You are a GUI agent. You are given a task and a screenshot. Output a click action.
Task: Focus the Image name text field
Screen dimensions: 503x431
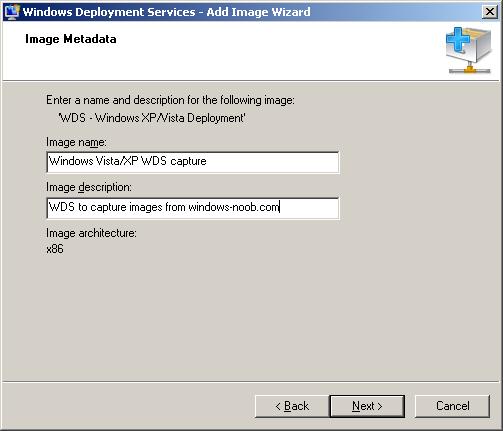193,162
